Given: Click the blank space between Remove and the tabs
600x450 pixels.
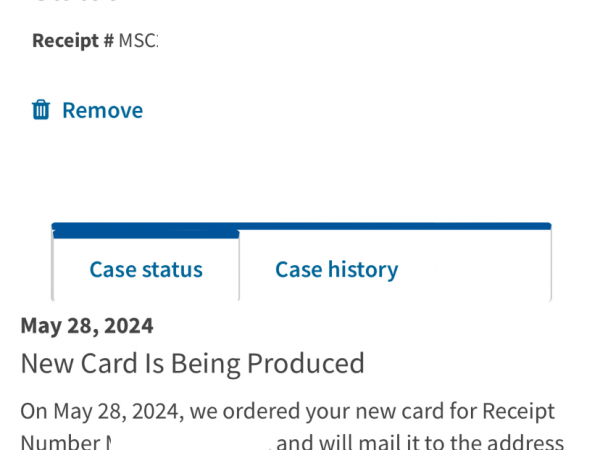Looking at the screenshot, I should (300, 170).
